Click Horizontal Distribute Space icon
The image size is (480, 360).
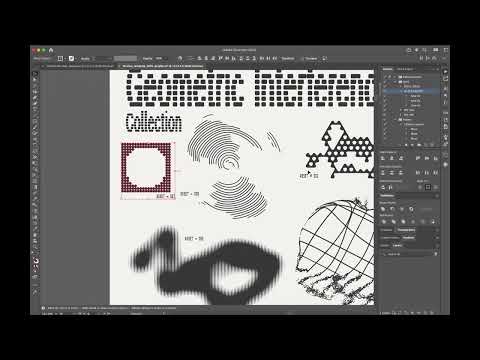(391, 187)
